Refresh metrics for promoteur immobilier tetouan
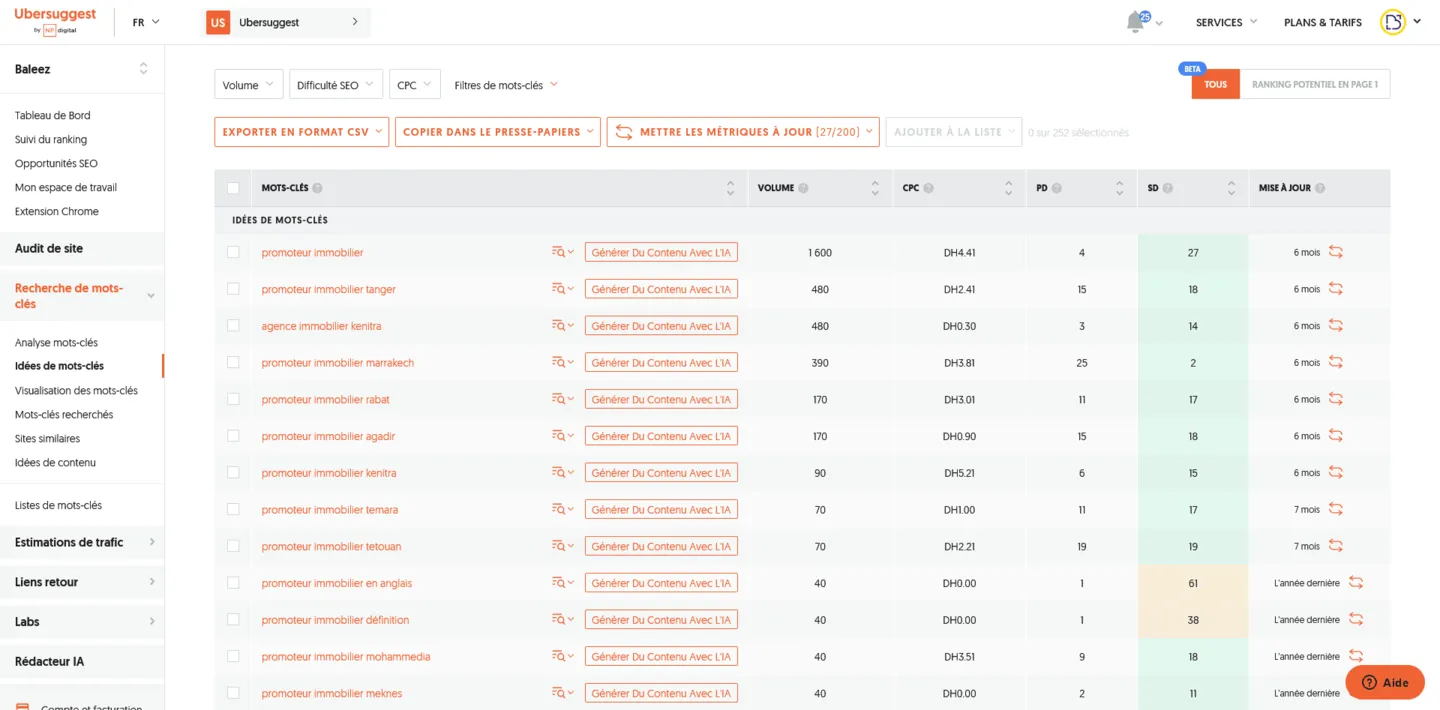This screenshot has width=1440, height=710. click(1335, 546)
